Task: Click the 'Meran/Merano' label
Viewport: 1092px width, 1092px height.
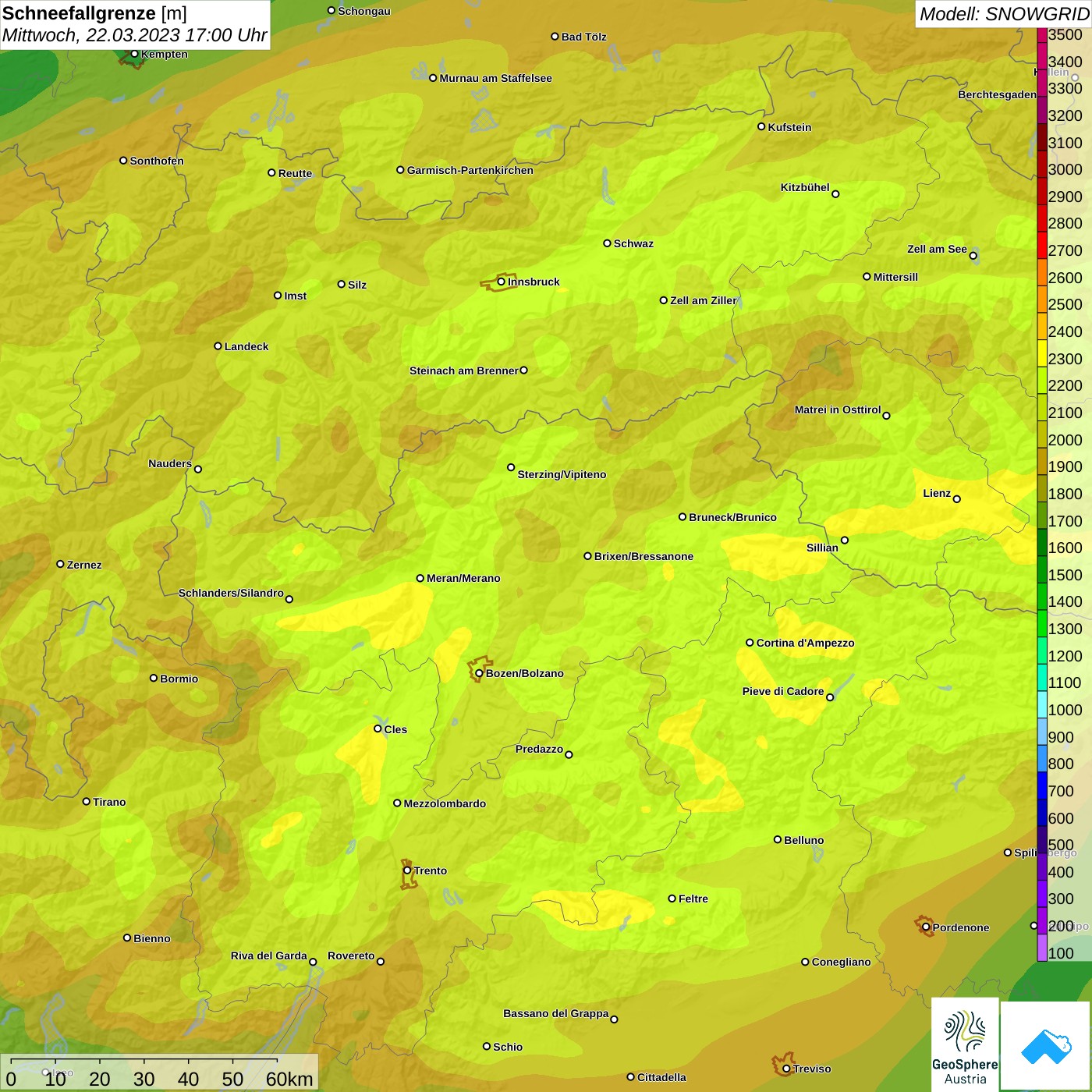Action: coord(463,578)
